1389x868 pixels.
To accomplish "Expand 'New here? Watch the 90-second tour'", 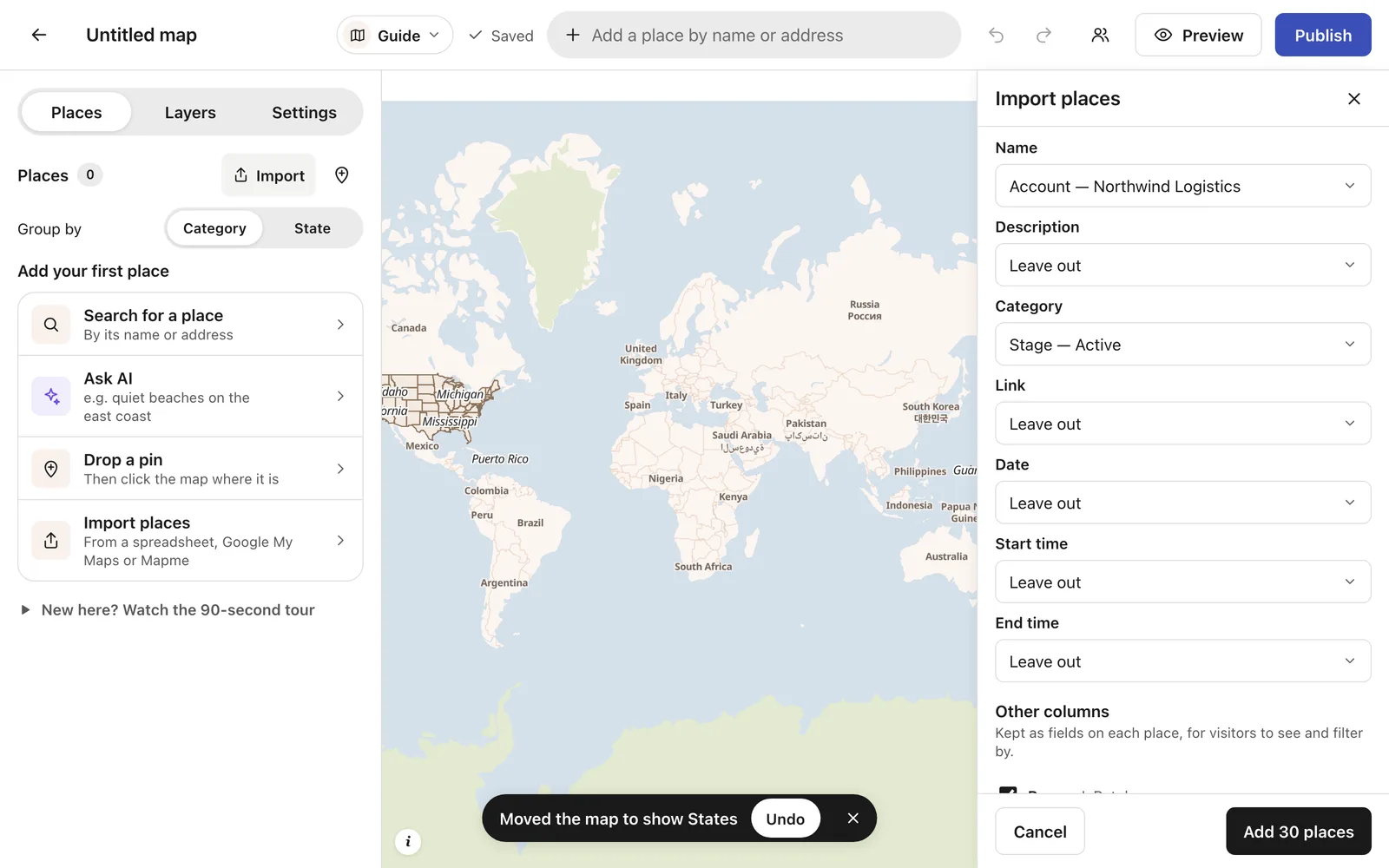I will click(x=168, y=610).
